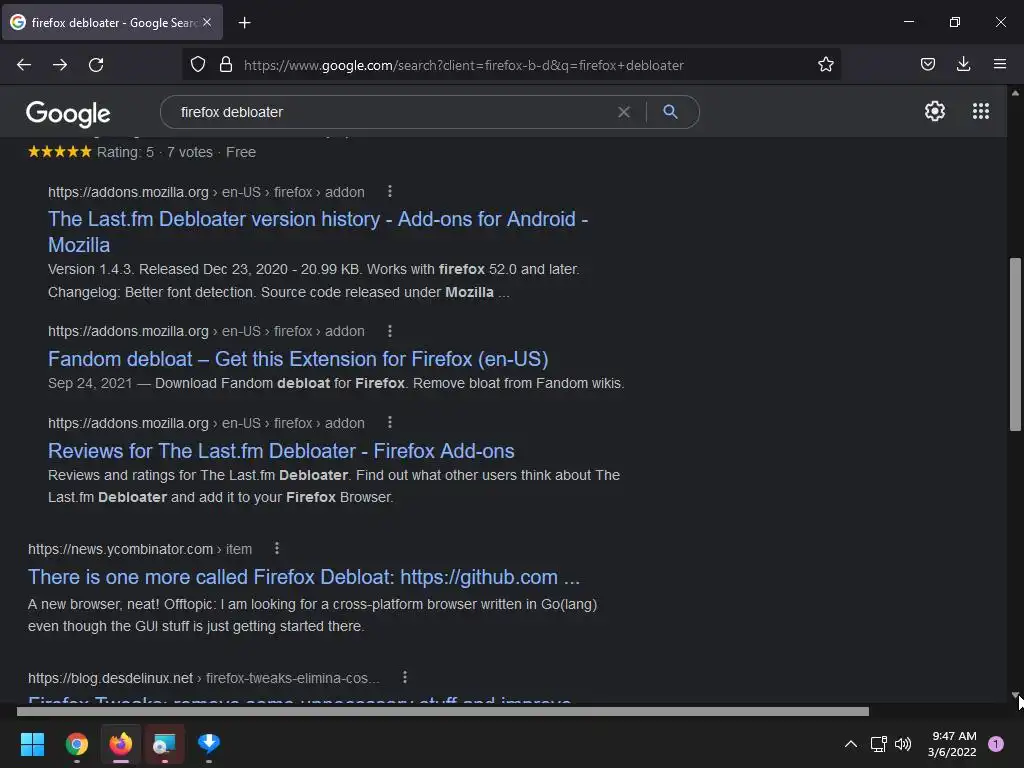
Task: Open network status in system tray
Action: pos(878,744)
